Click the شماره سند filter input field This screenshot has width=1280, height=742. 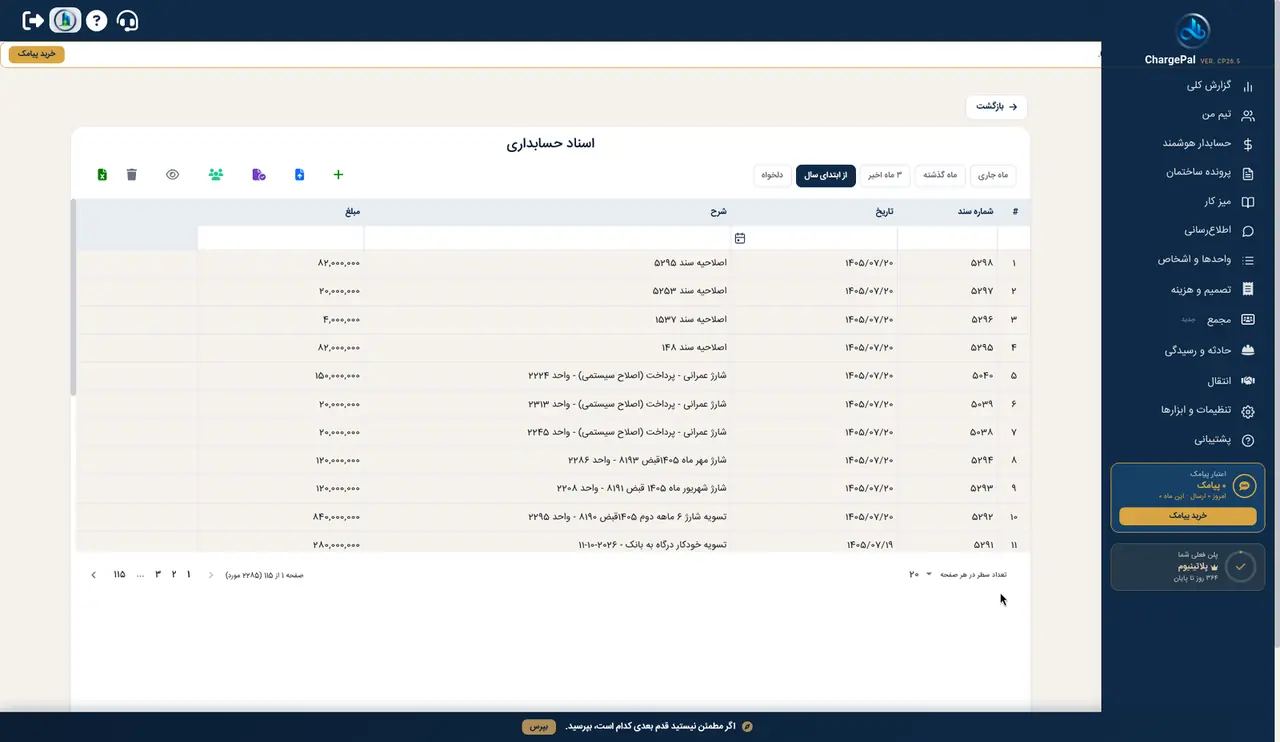[x=948, y=238]
